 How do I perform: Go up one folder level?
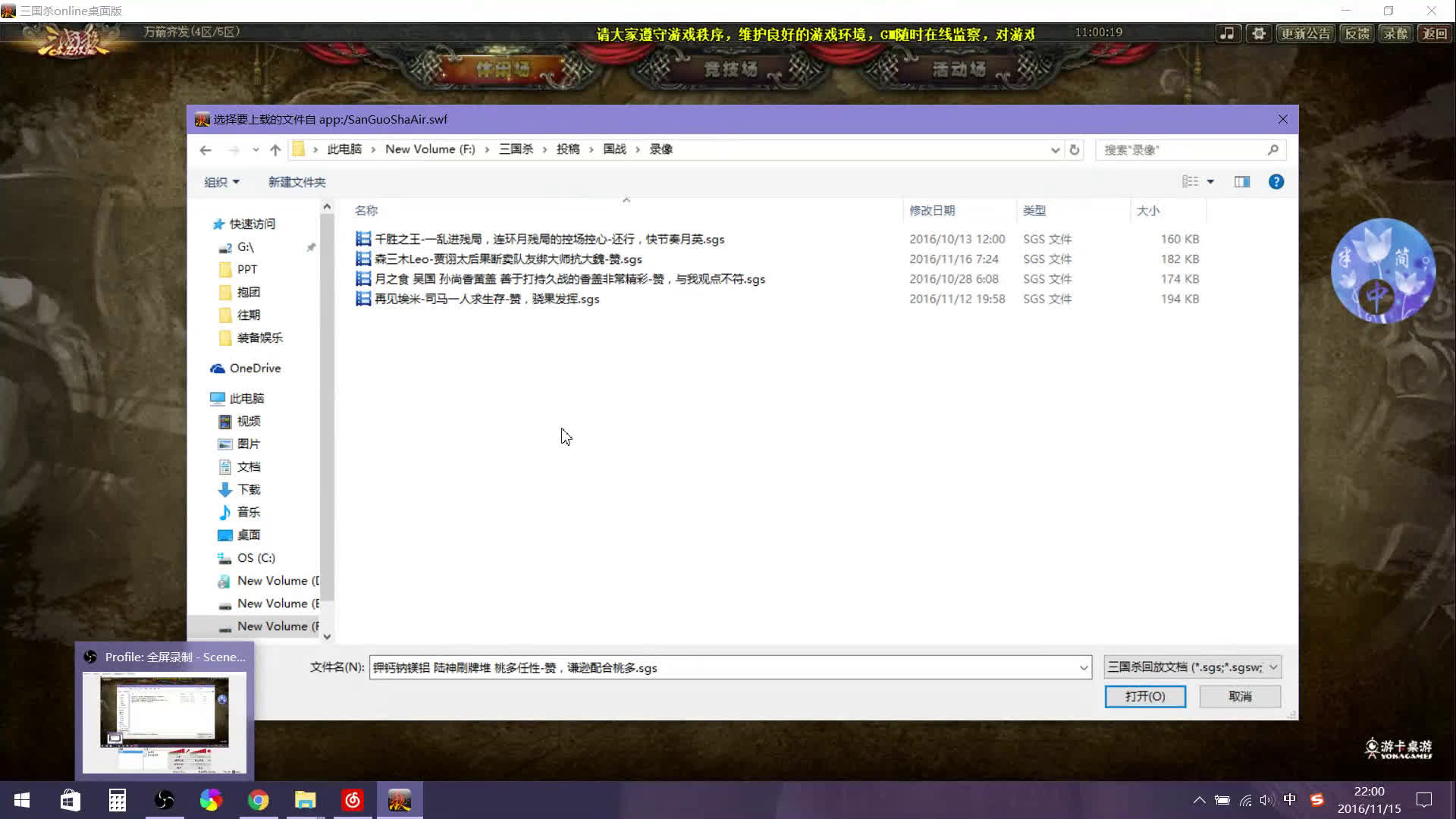tap(275, 150)
